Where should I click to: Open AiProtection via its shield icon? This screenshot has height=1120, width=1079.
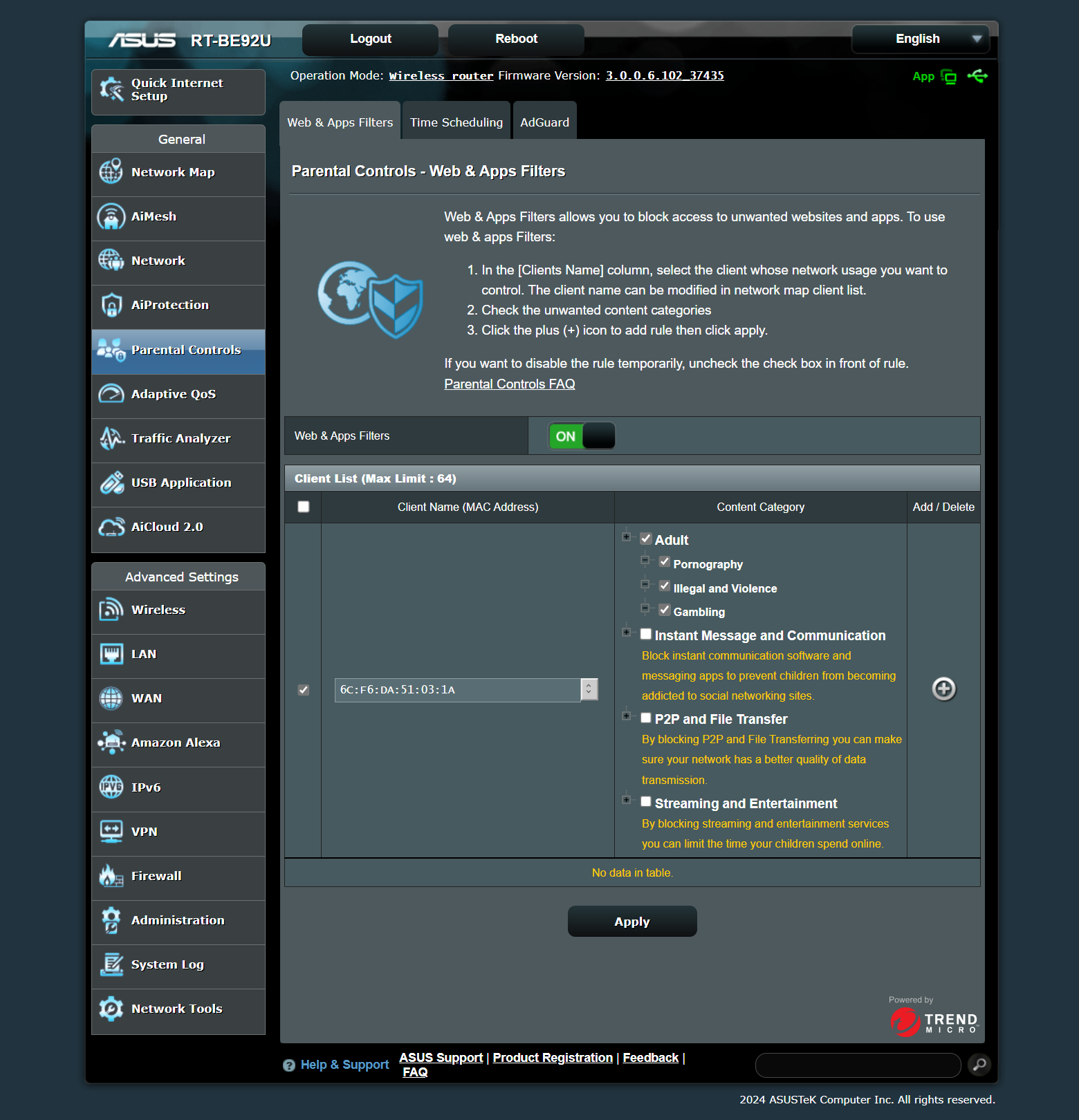(x=111, y=305)
